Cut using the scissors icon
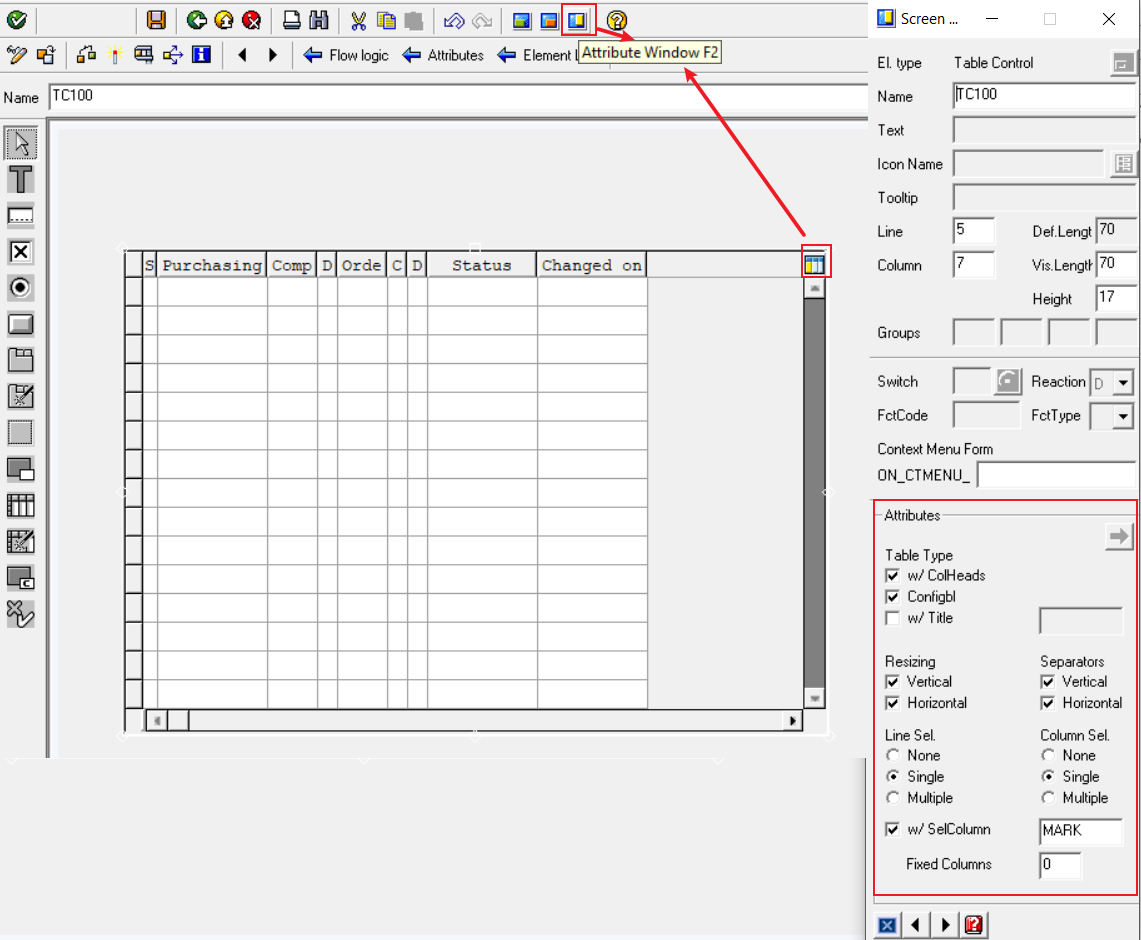 pyautogui.click(x=358, y=20)
